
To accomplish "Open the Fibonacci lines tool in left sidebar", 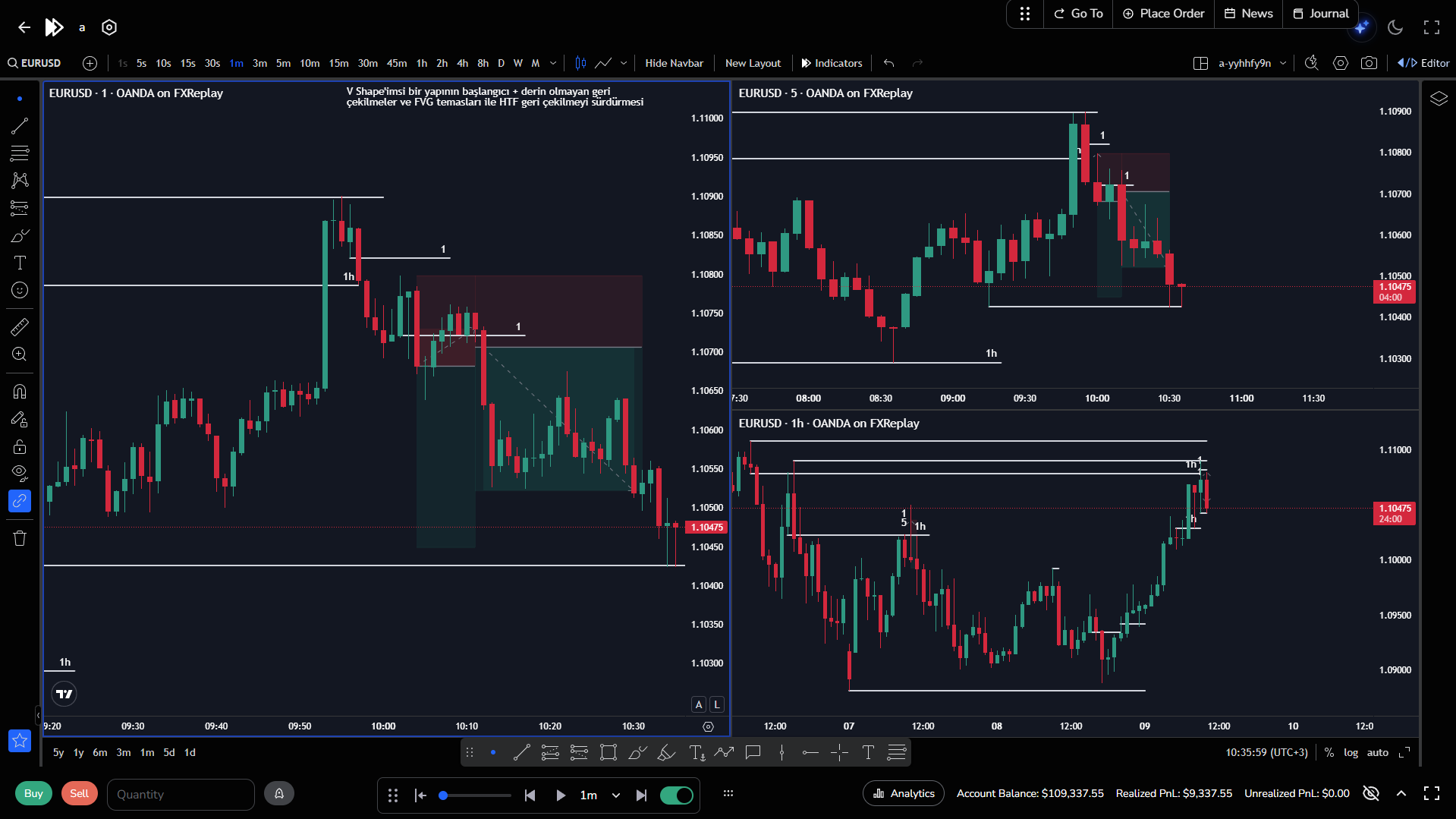I will [x=20, y=153].
